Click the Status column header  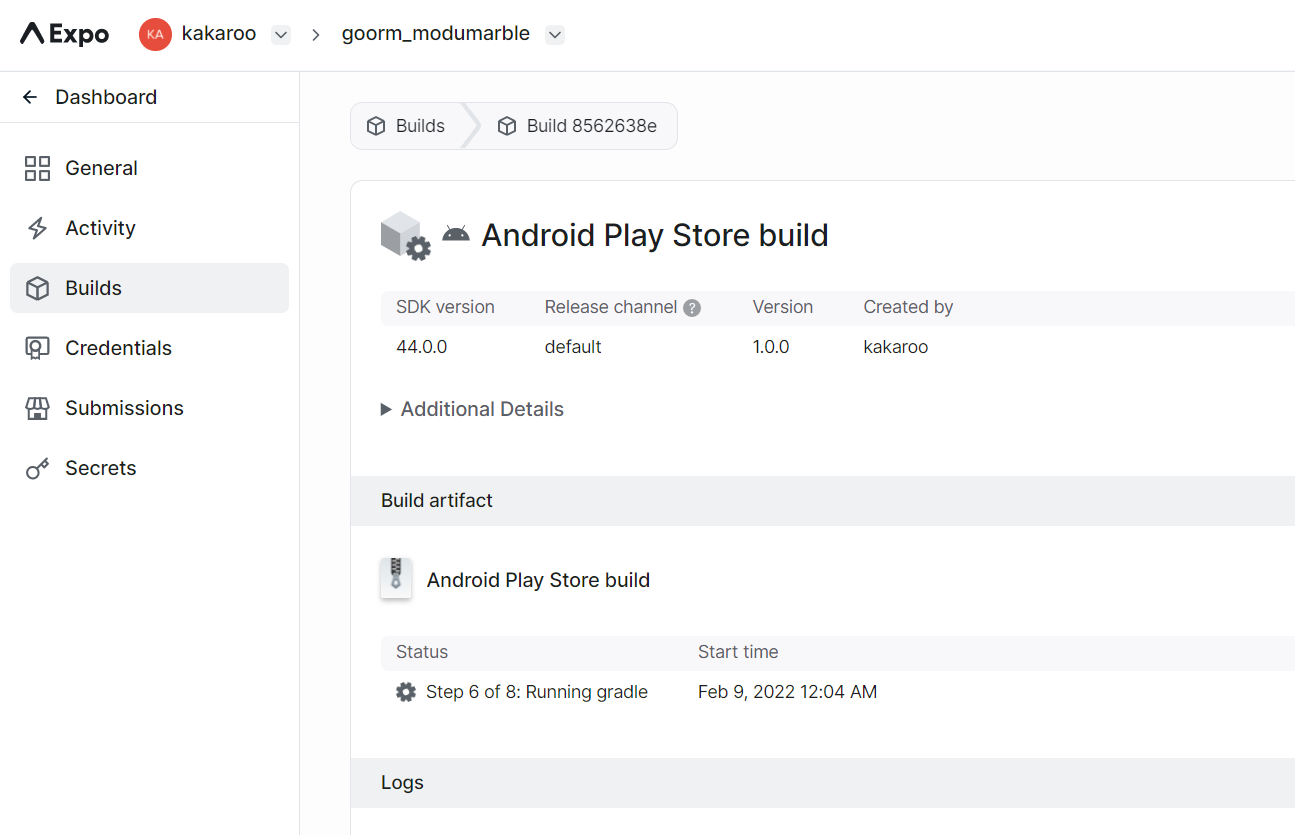[422, 652]
